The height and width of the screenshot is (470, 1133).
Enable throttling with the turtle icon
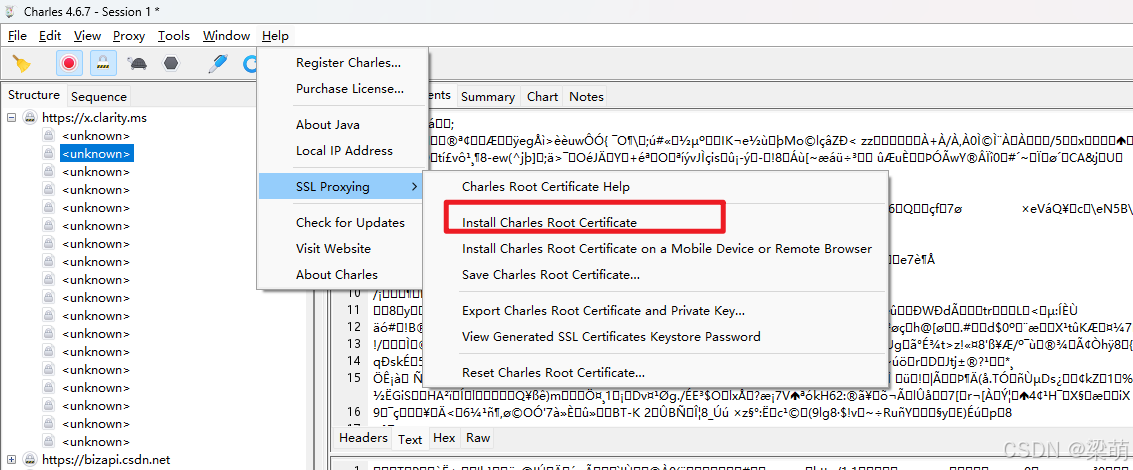tap(138, 64)
